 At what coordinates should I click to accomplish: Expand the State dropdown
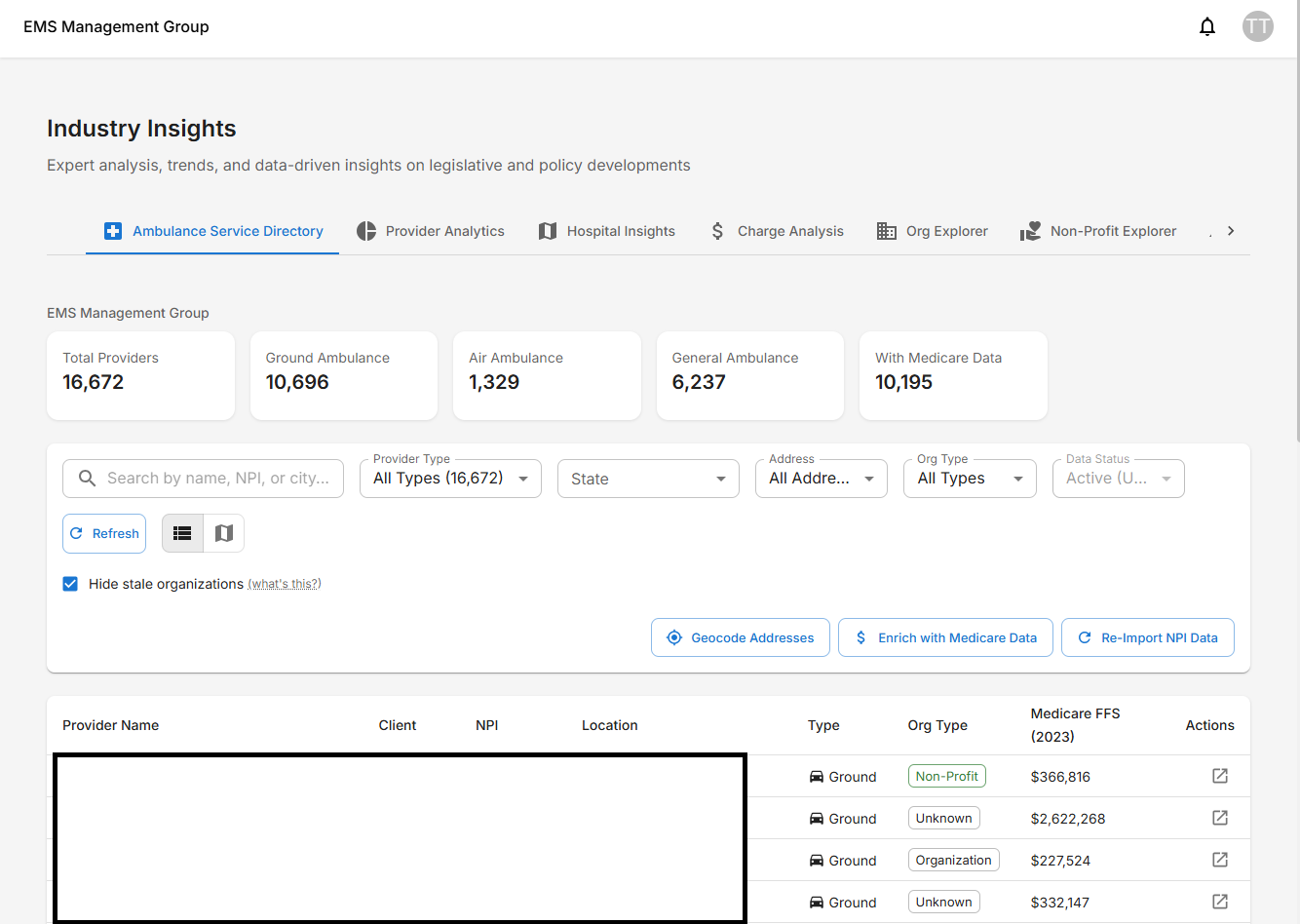(648, 479)
